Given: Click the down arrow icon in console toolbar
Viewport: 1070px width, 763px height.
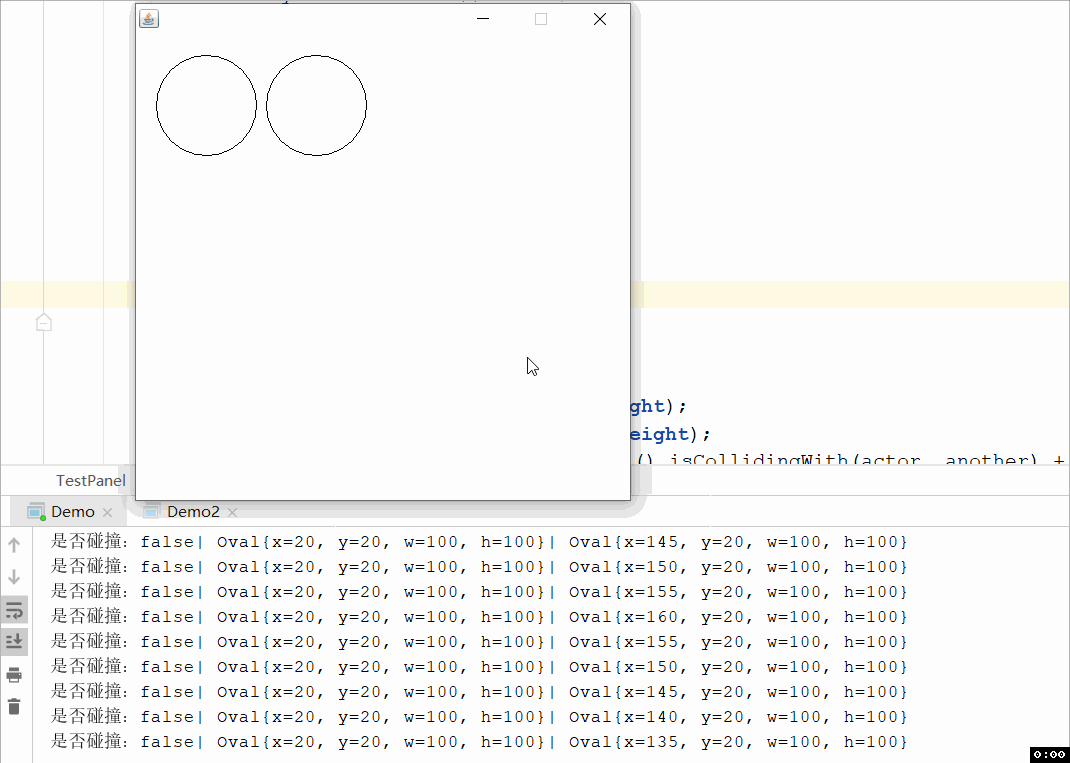Looking at the screenshot, I should (14, 577).
